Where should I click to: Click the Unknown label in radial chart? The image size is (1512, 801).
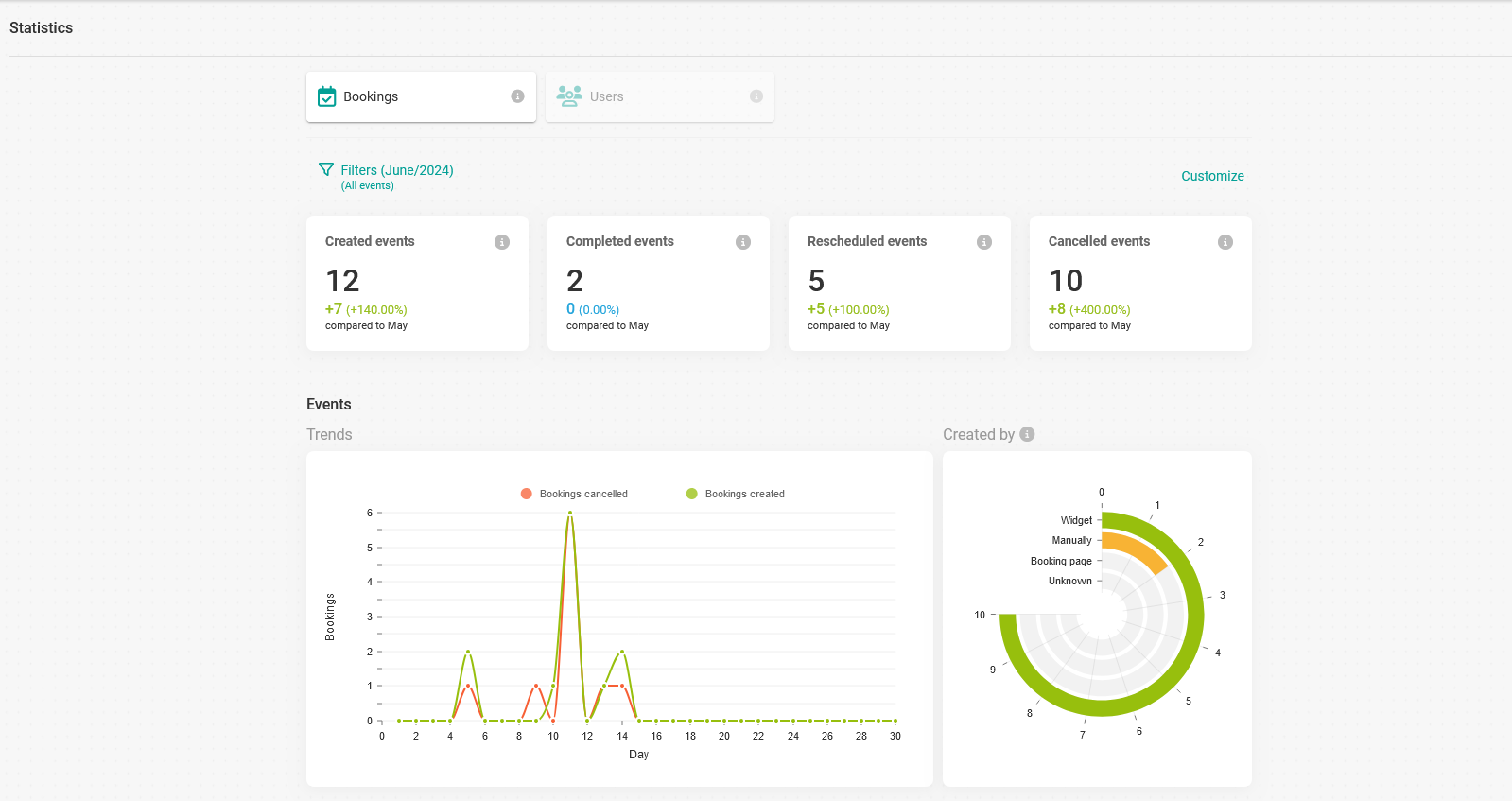pos(1070,581)
